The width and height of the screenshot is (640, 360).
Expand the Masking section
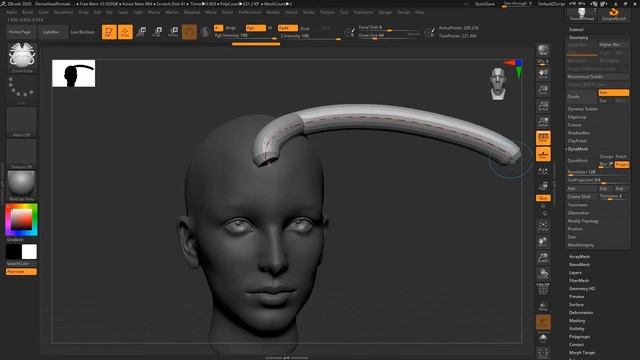click(x=577, y=320)
